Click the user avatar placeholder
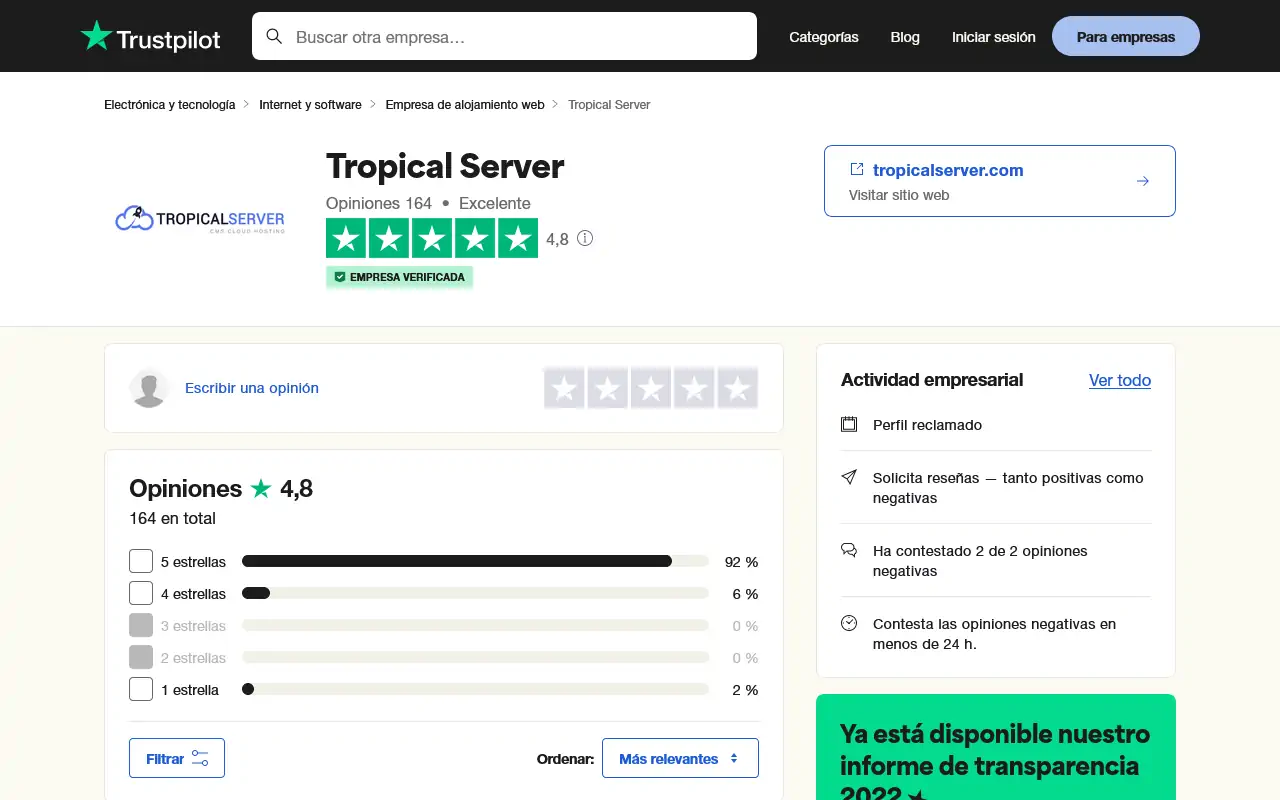The width and height of the screenshot is (1280, 800). [149, 388]
